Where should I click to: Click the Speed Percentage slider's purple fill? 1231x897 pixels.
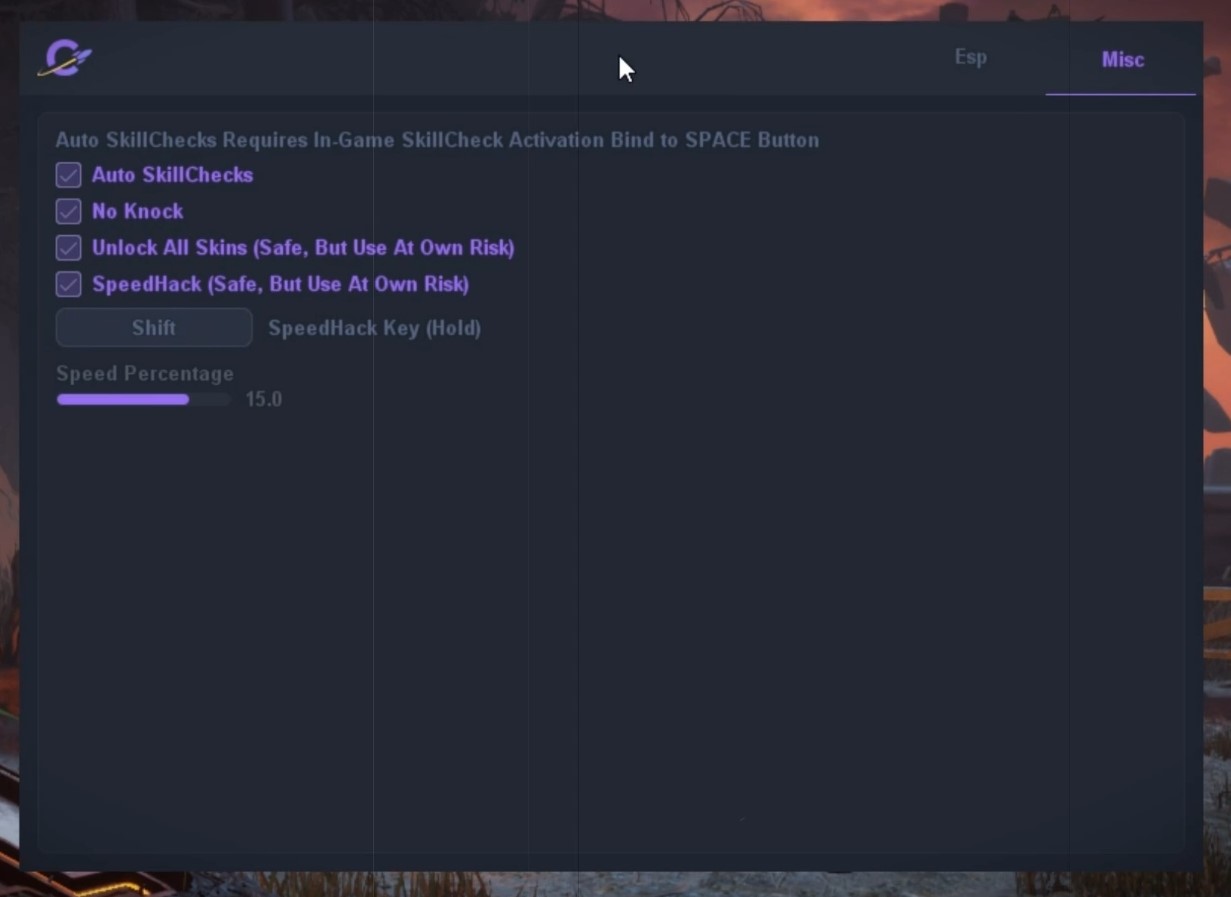[122, 400]
